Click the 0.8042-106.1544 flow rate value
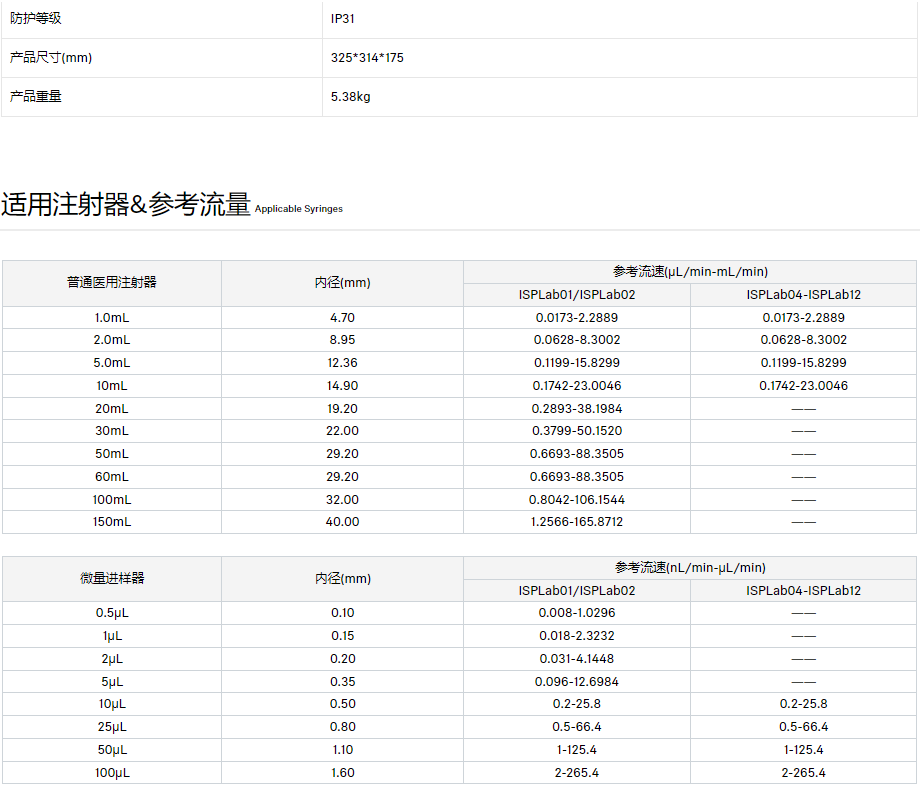The image size is (920, 788). click(x=577, y=499)
